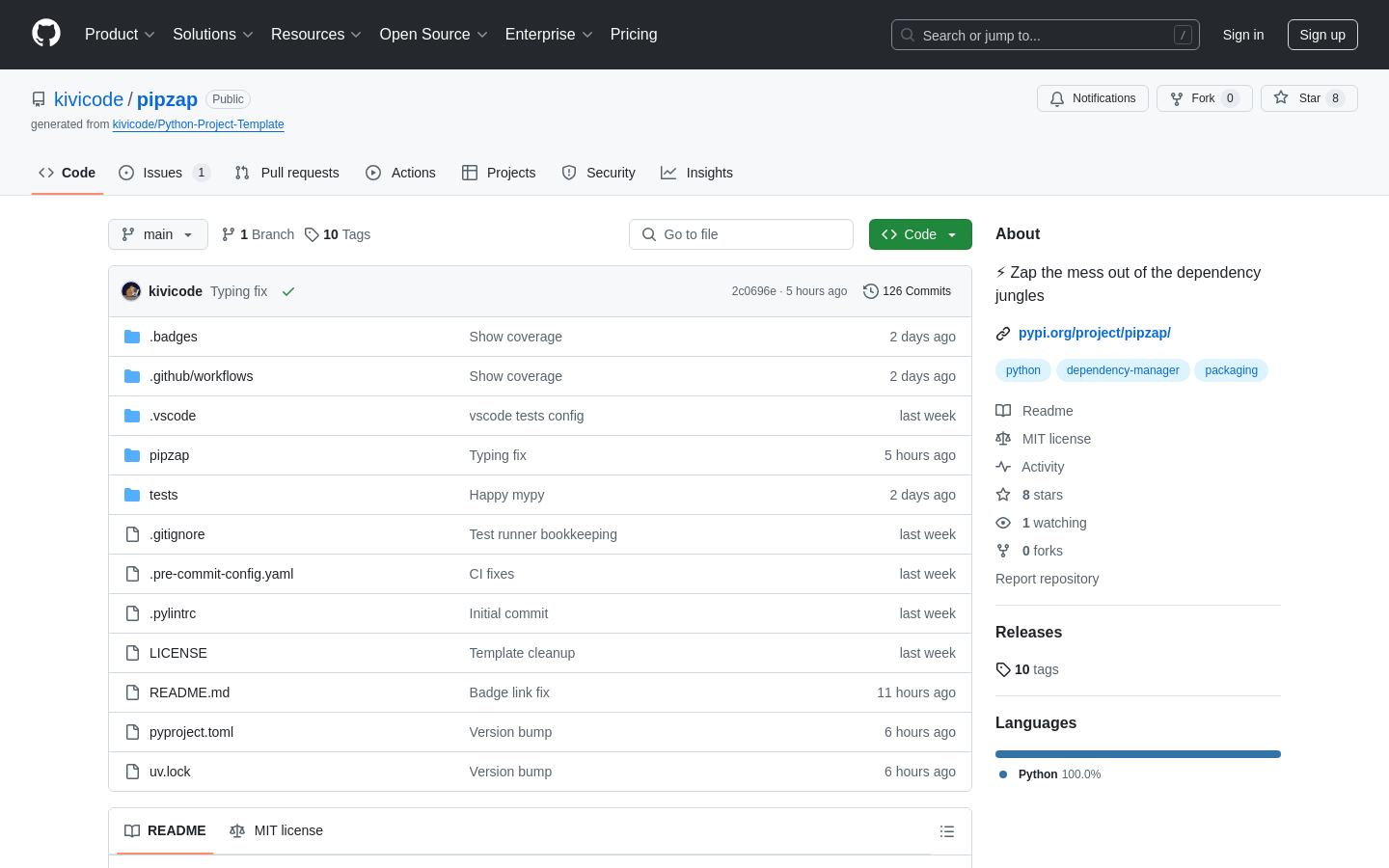Open commit 2c0696e hash link
Viewport: 1389px width, 868px height.
click(x=753, y=291)
